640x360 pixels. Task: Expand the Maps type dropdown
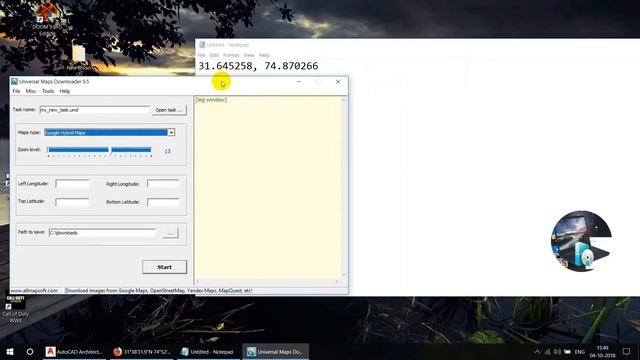click(x=171, y=132)
